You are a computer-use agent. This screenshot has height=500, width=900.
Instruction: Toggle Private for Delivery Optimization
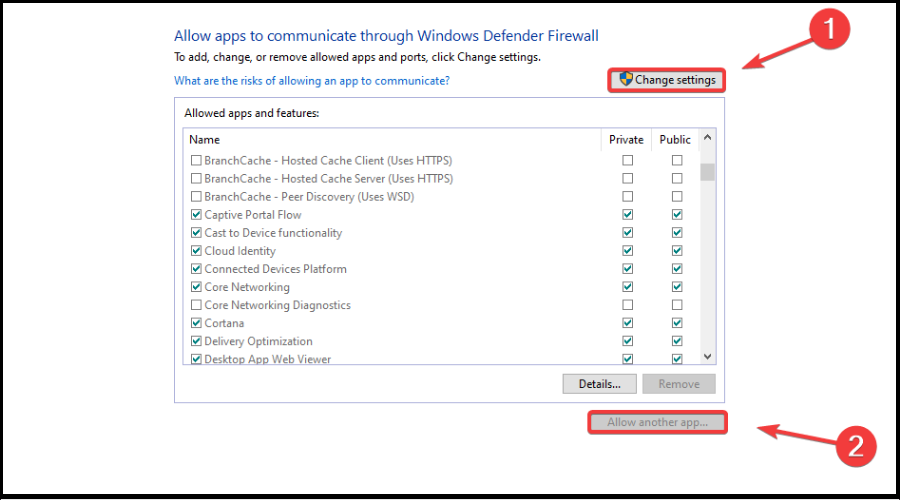[x=627, y=341]
